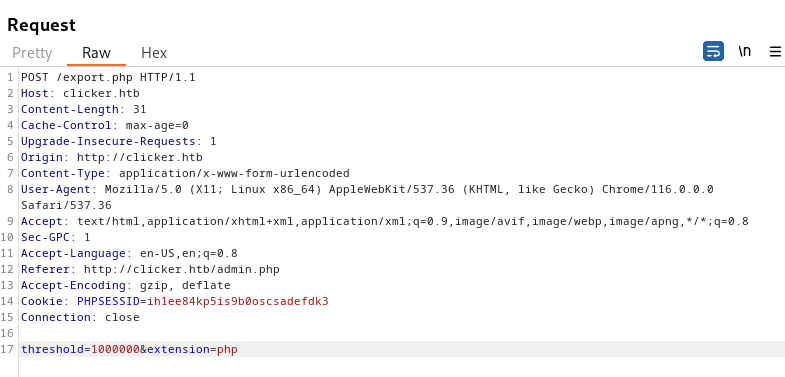Viewport: 785px width, 377px height.
Task: Click the Accept-Encoding gzip, deflate line
Action: click(126, 286)
